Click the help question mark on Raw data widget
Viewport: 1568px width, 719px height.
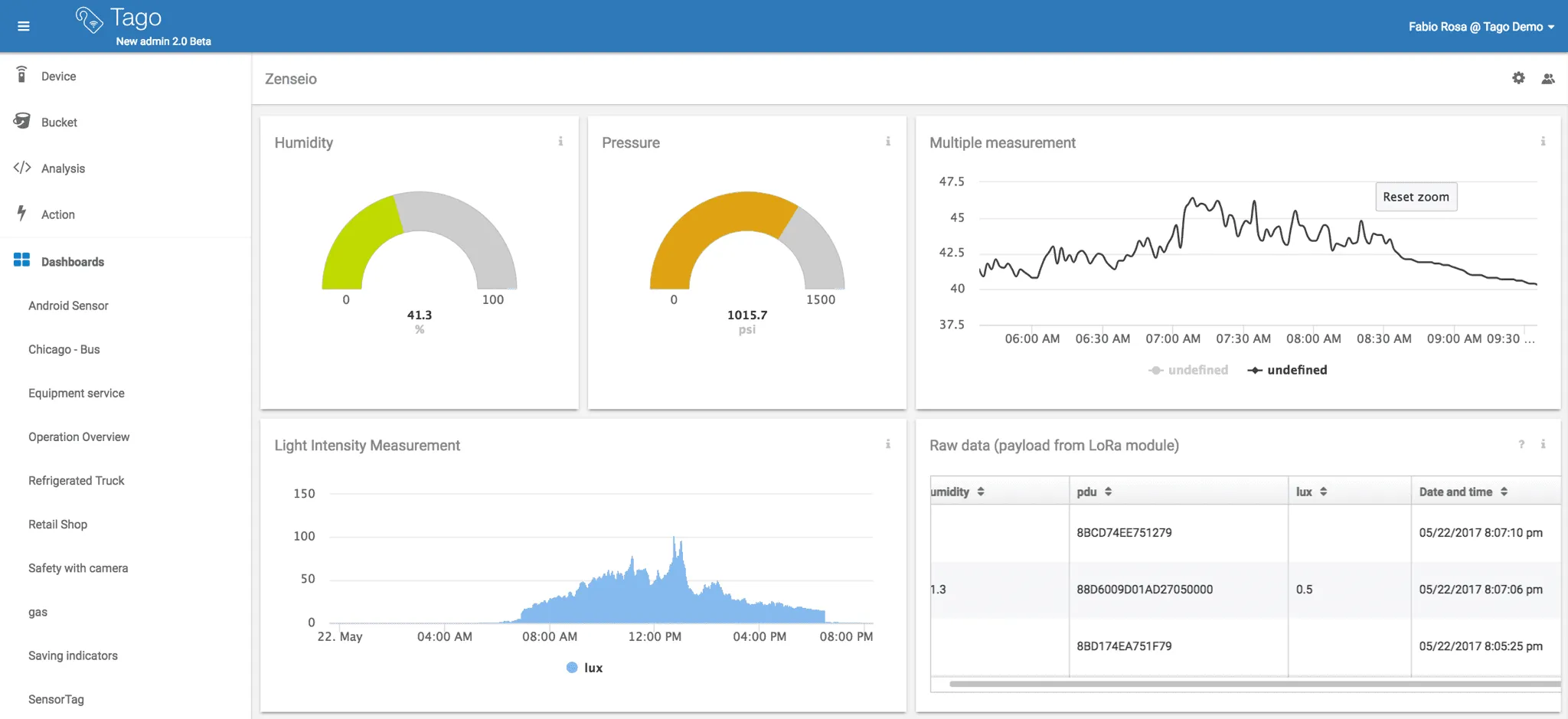(1522, 444)
